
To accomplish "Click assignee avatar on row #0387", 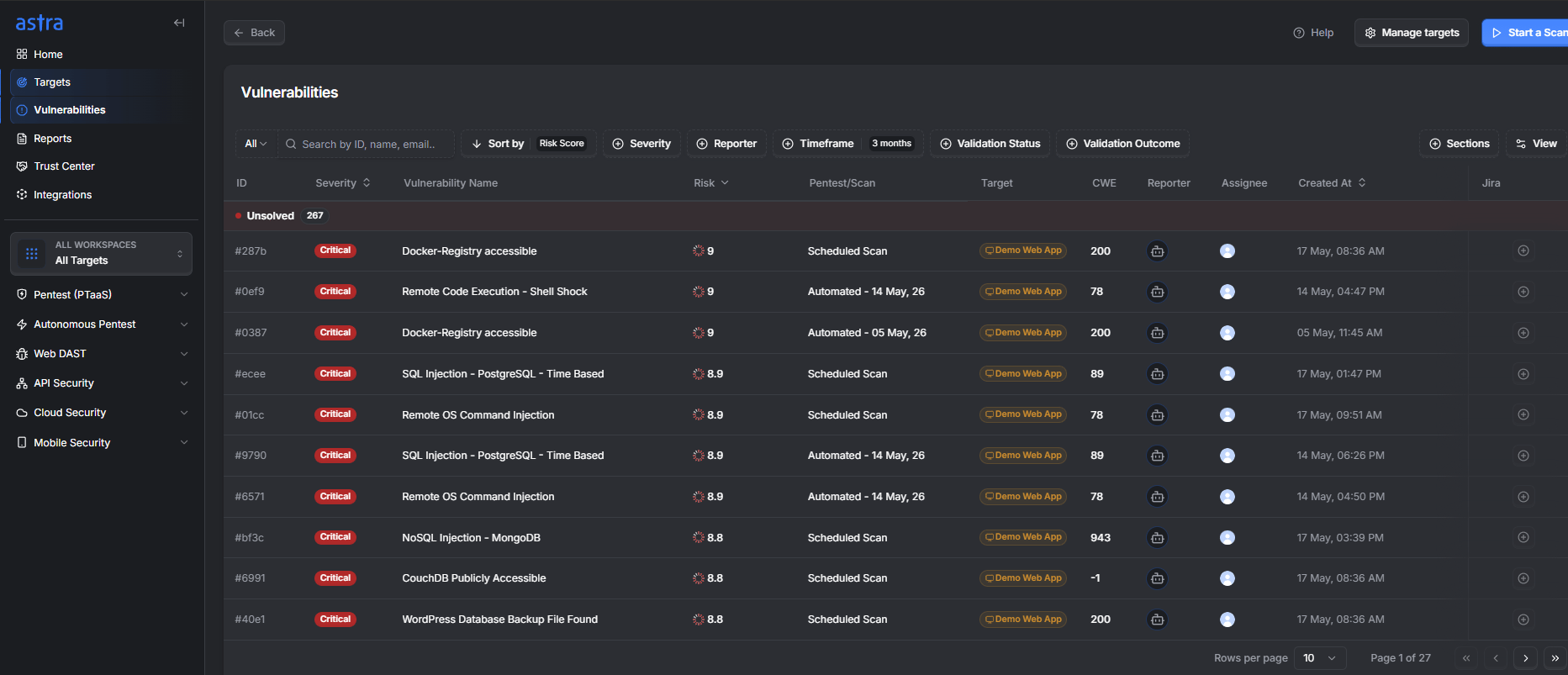I will coord(1227,333).
